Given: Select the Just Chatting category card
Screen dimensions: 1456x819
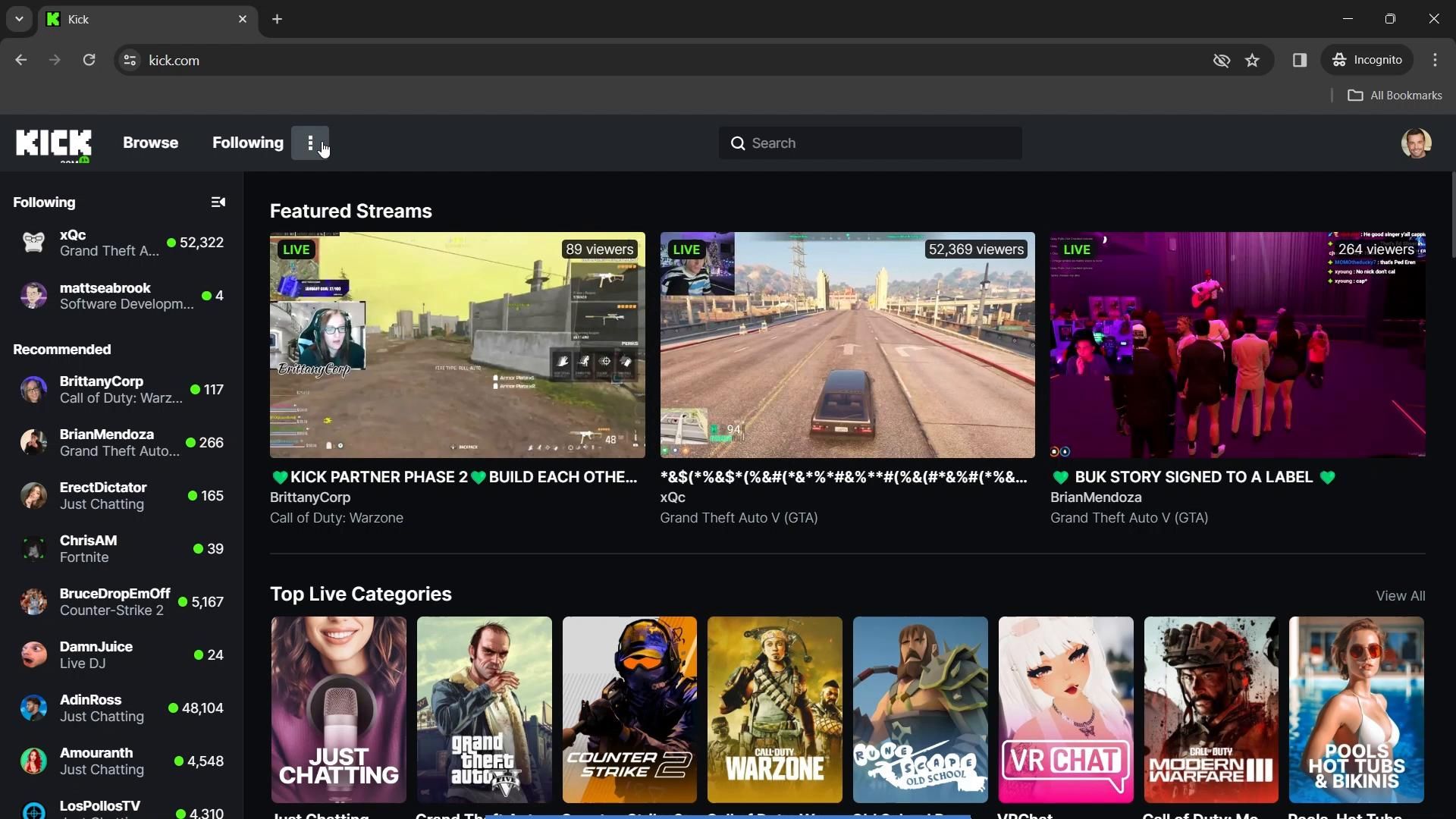Looking at the screenshot, I should coord(338,709).
